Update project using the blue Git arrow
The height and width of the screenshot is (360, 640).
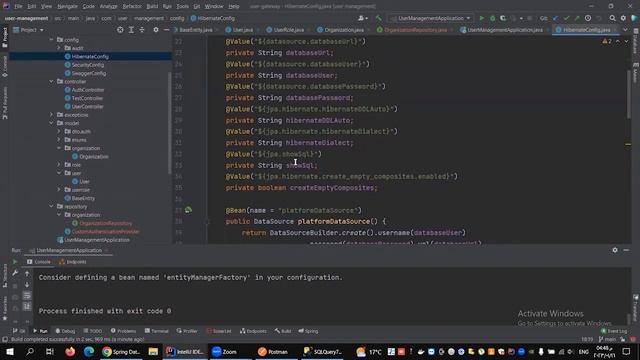coord(555,18)
